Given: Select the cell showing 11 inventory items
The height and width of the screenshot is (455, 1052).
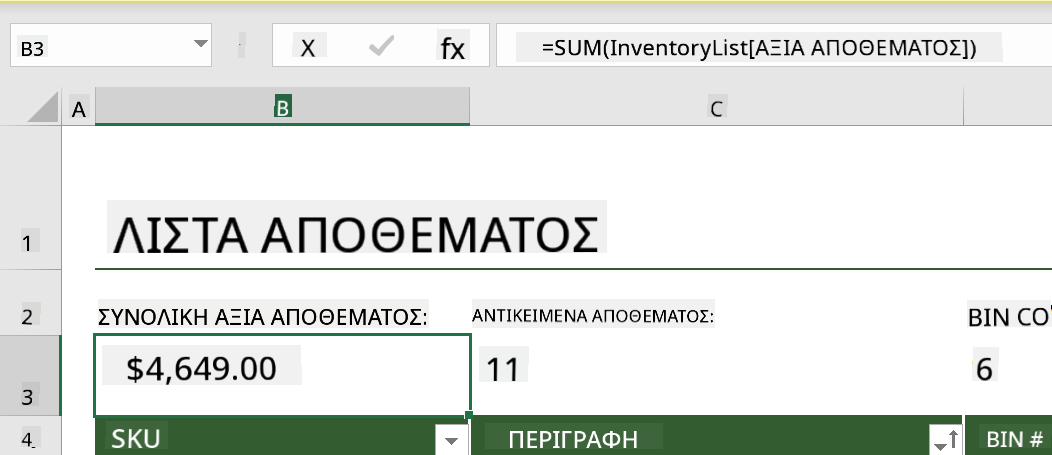Looking at the screenshot, I should coord(717,376).
